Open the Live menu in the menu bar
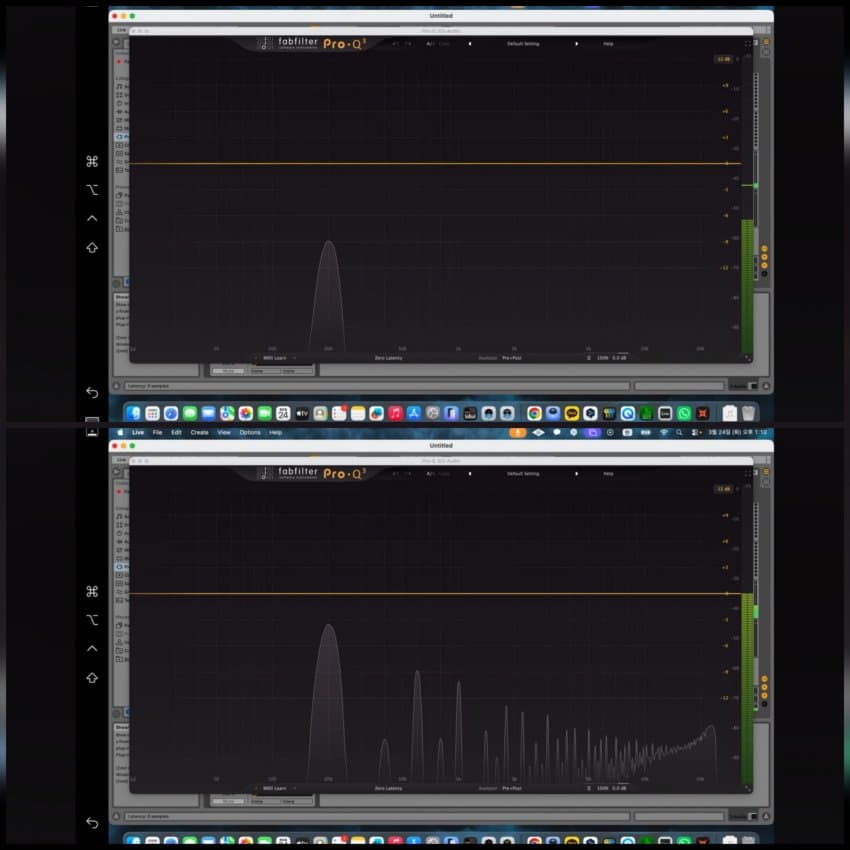This screenshot has height=850, width=850. click(138, 432)
